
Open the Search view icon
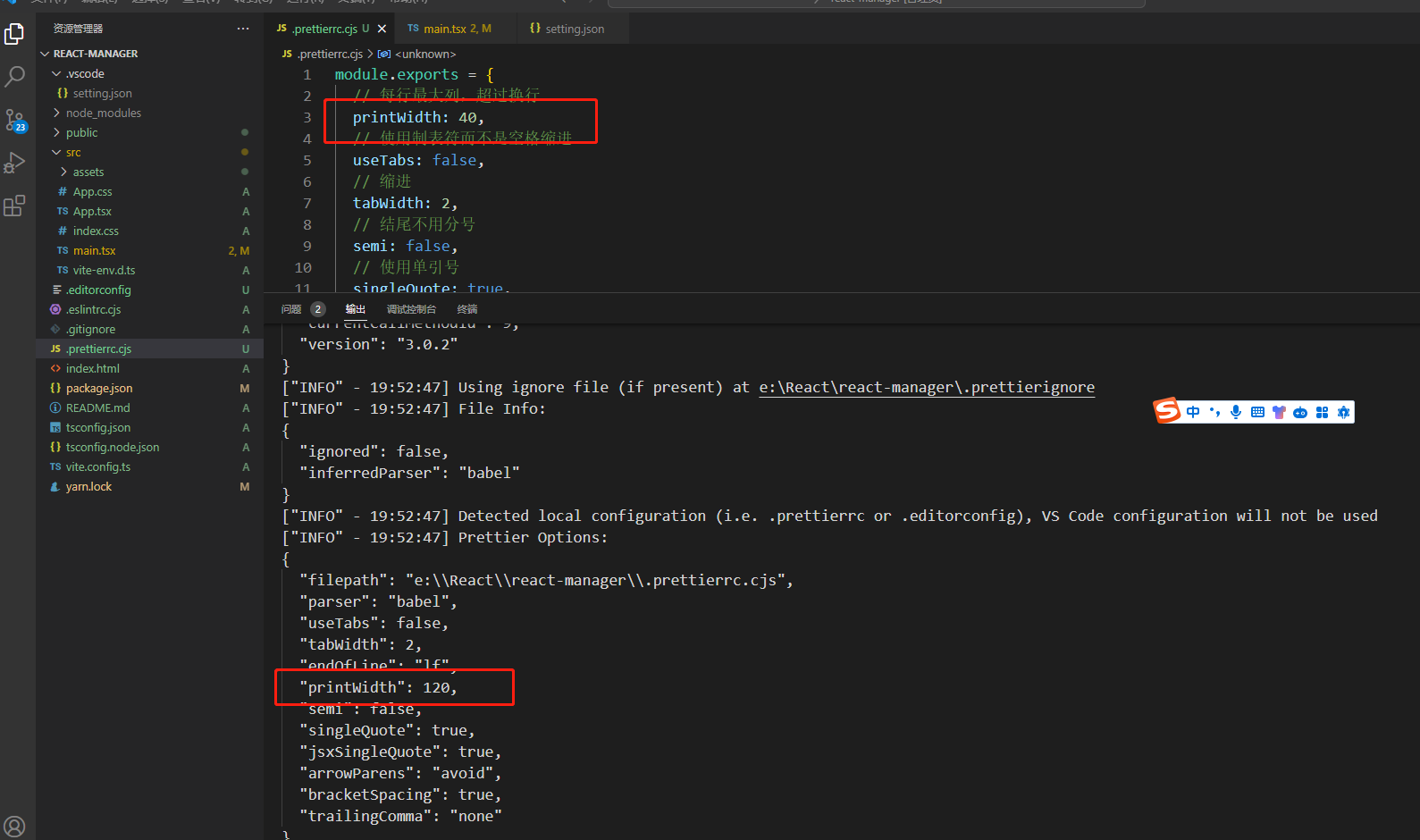coord(14,77)
